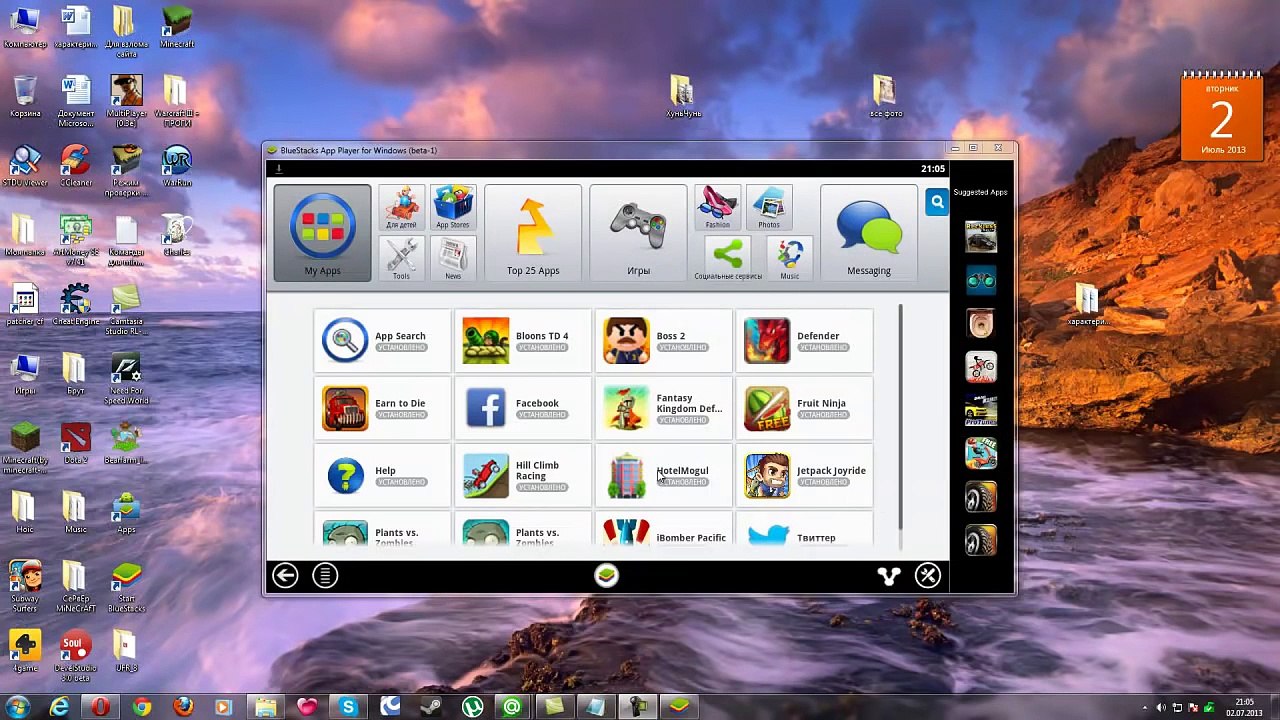1280x720 pixels.
Task: Open the Minecraft desktop shortcut
Action: [177, 28]
